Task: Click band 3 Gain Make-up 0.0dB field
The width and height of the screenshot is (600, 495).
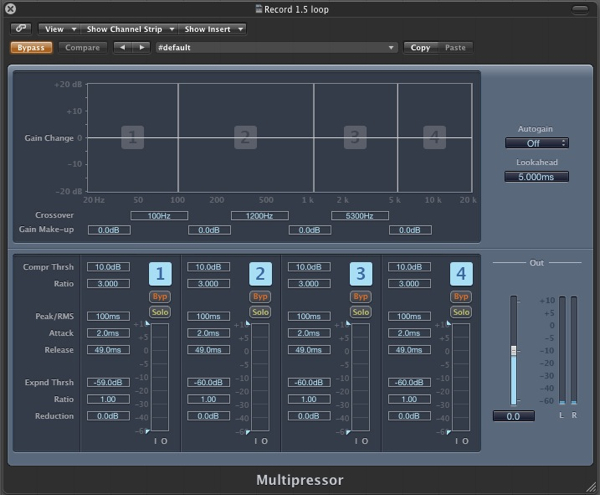Action: point(310,230)
